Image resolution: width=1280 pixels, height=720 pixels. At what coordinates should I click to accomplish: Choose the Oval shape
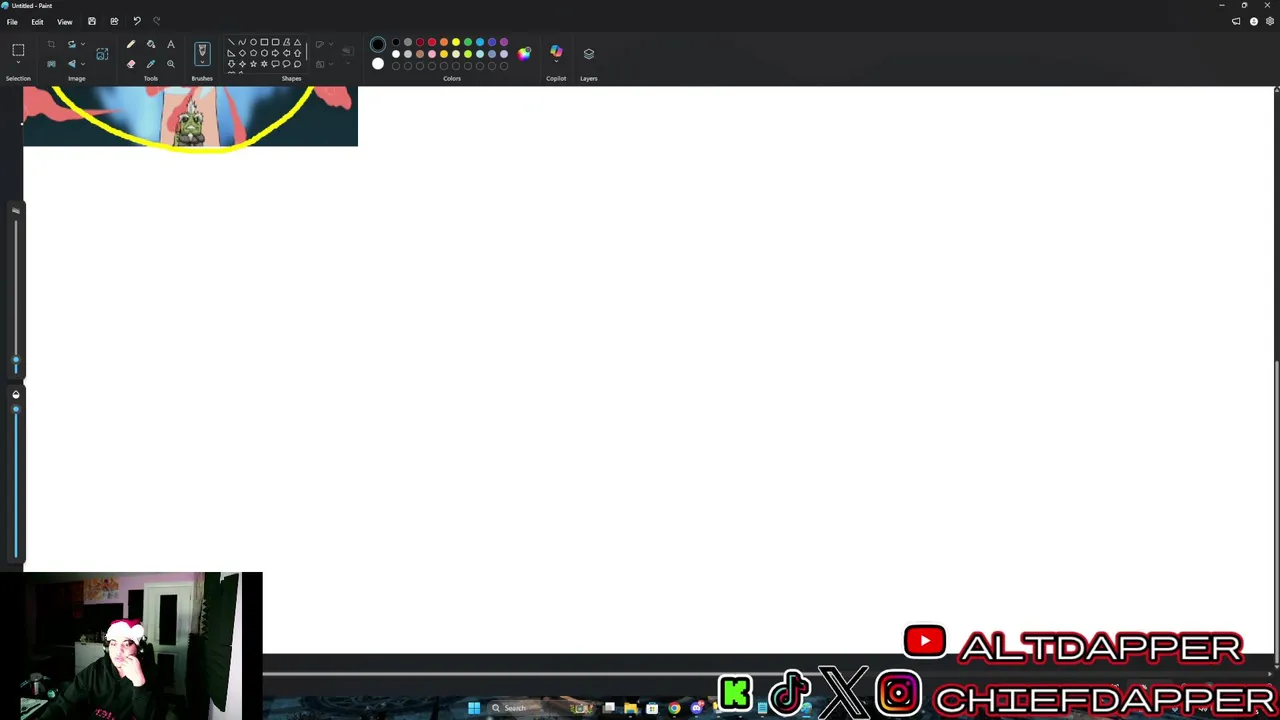point(253,43)
